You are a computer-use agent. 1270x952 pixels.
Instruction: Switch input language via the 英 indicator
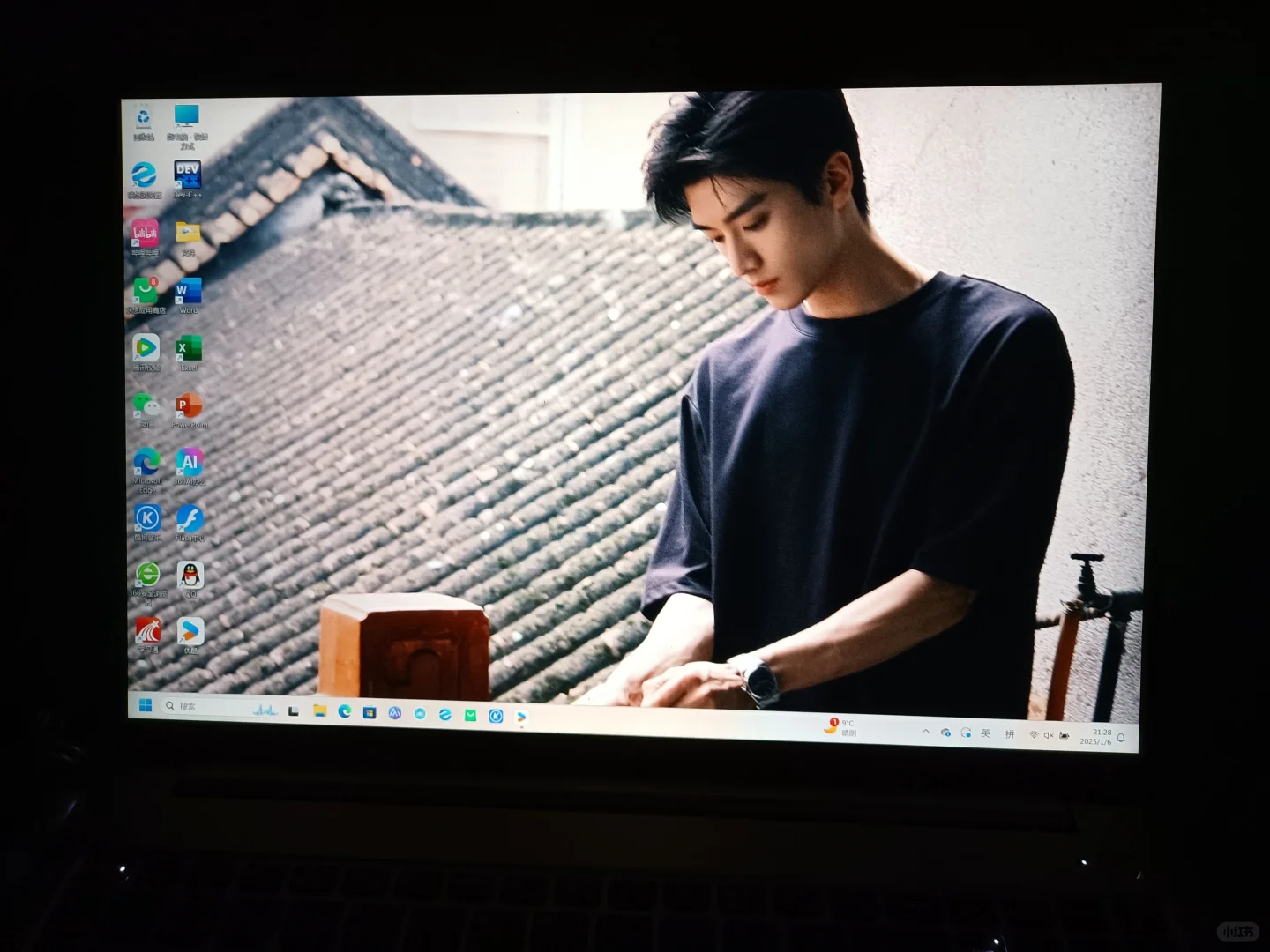[x=986, y=733]
